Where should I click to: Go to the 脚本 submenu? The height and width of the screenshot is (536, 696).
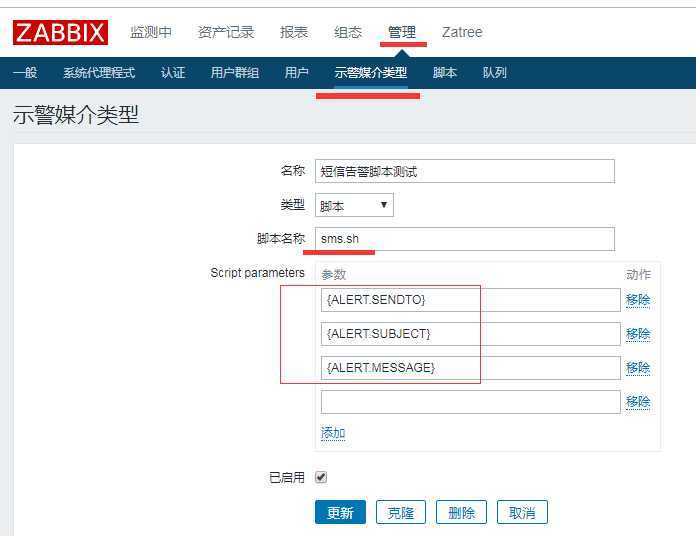click(x=445, y=72)
